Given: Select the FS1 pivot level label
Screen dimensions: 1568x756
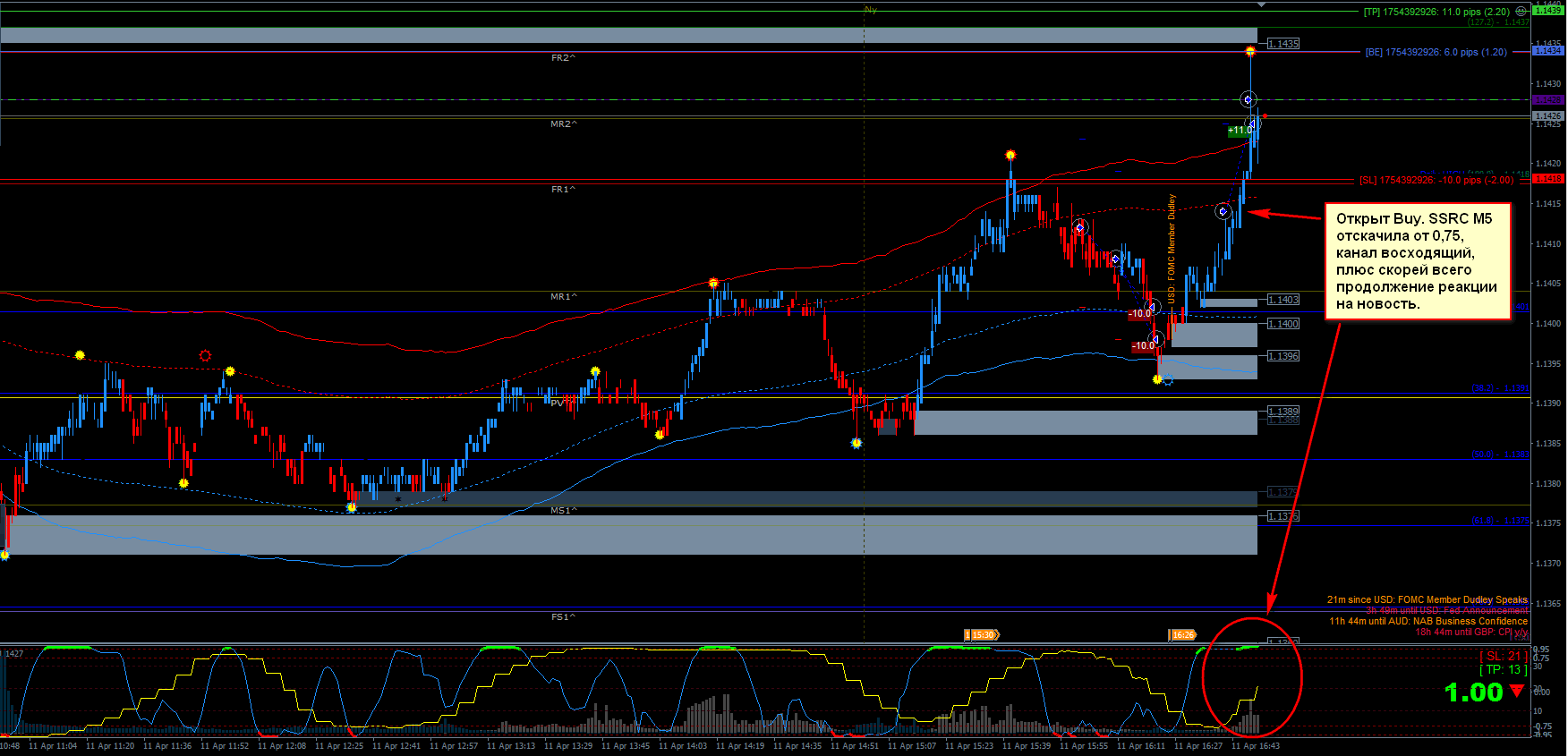Looking at the screenshot, I should (x=563, y=617).
